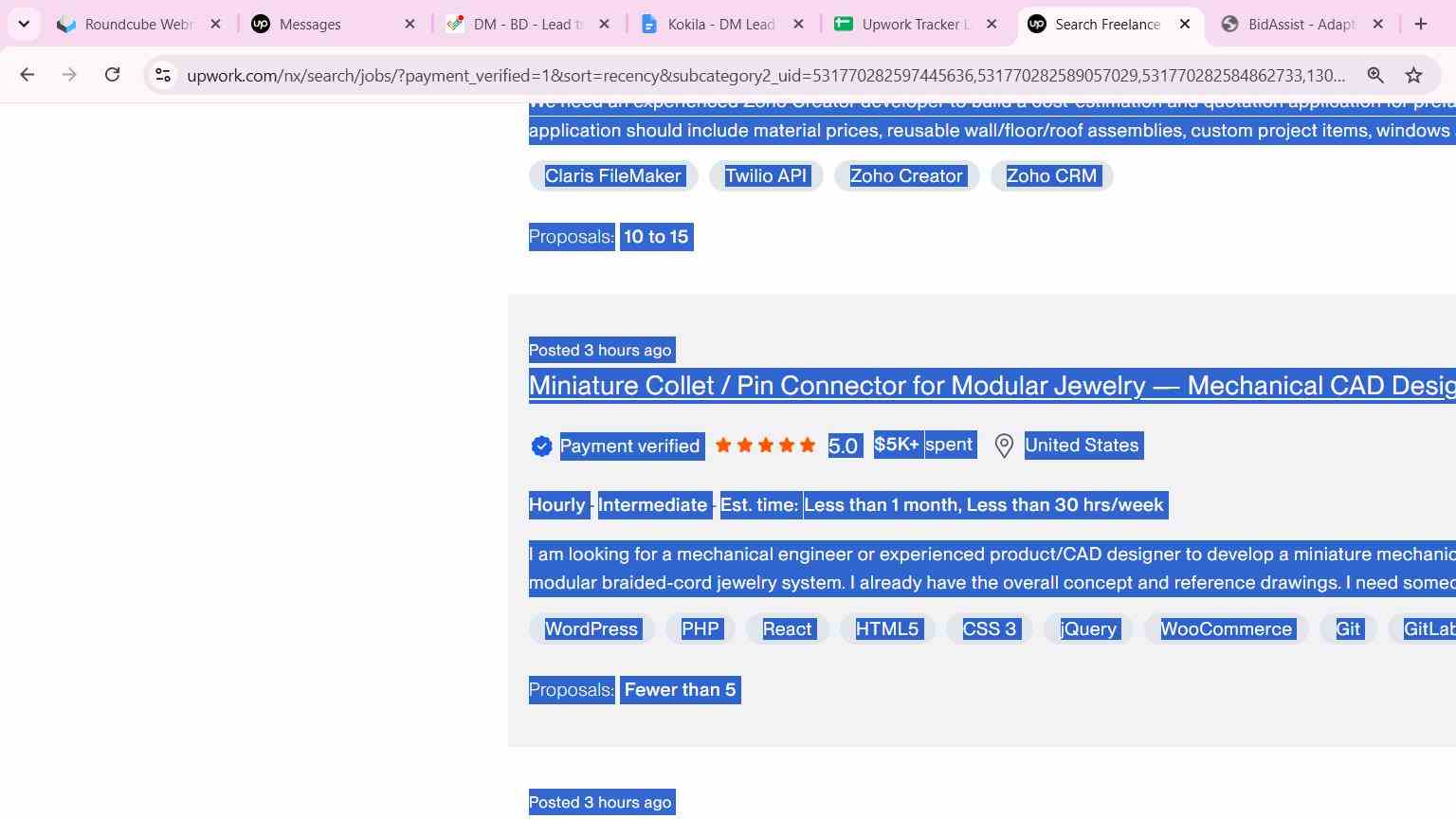Click the zoom magnifier icon in the address bar
This screenshot has height=819, width=1456.
coord(1375,75)
